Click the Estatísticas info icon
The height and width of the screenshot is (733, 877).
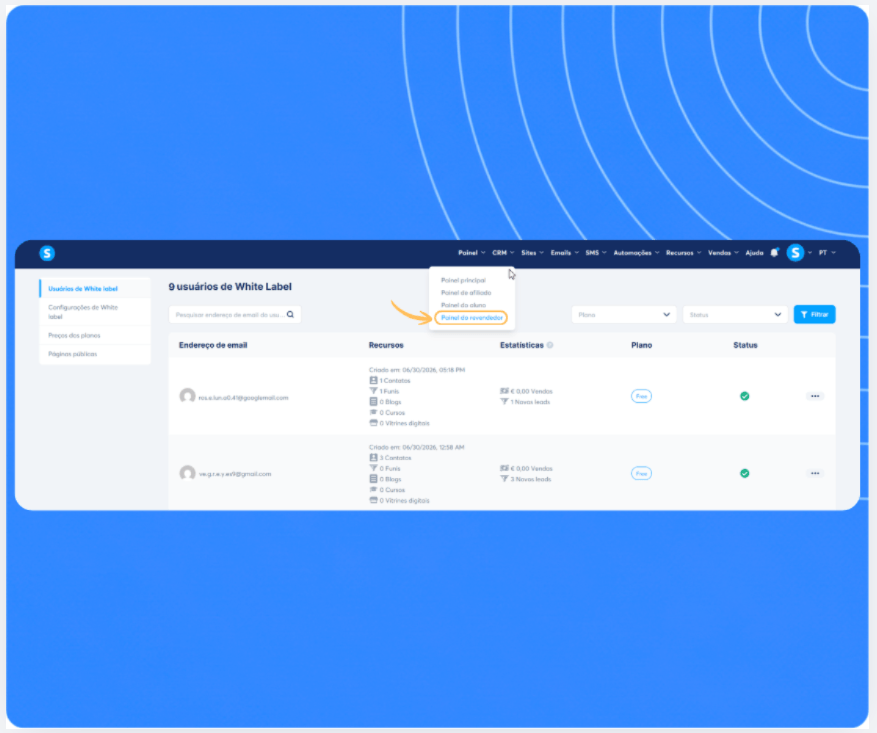click(x=550, y=345)
